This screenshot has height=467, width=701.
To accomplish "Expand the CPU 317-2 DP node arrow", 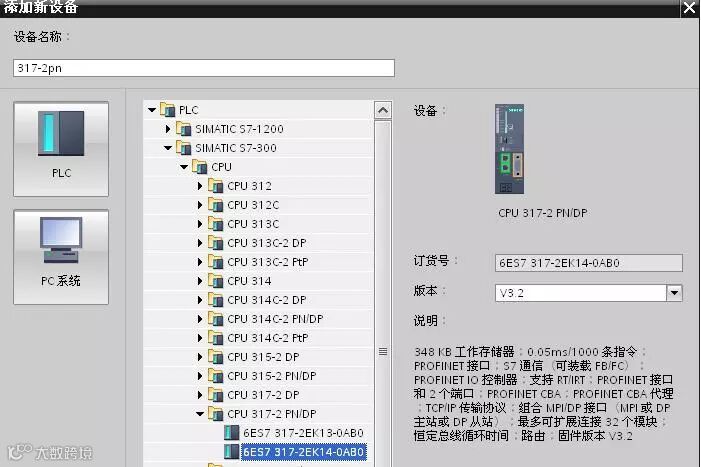I will pyautogui.click(x=200, y=395).
